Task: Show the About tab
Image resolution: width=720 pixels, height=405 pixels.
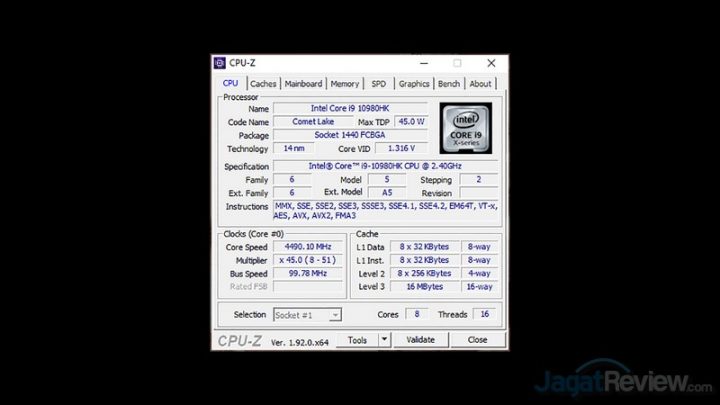Action: [481, 84]
